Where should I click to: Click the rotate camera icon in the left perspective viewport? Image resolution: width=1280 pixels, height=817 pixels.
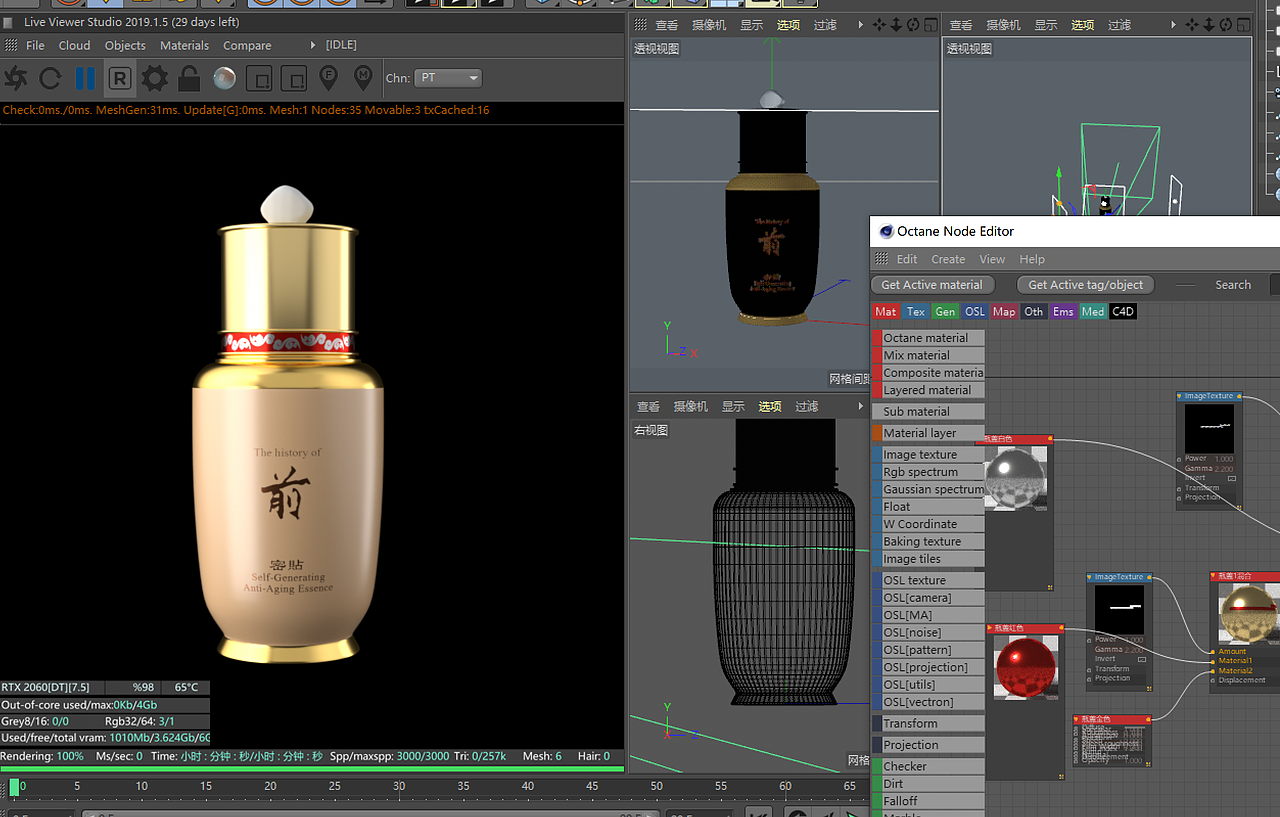pos(913,25)
